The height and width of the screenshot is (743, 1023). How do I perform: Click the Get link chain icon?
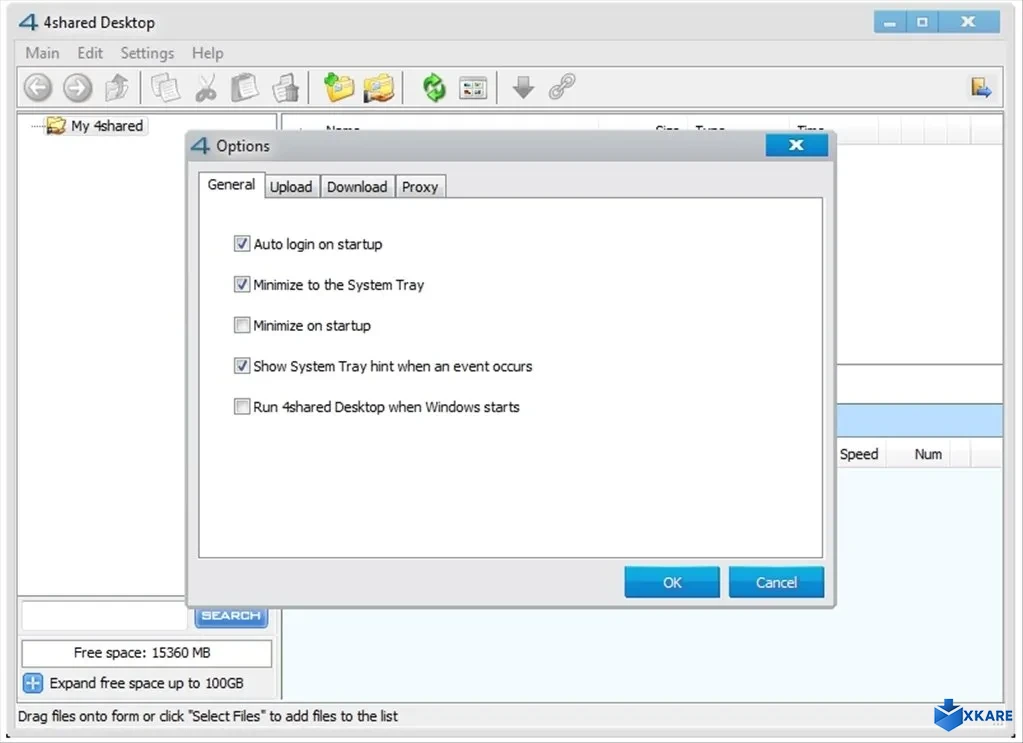(x=562, y=86)
